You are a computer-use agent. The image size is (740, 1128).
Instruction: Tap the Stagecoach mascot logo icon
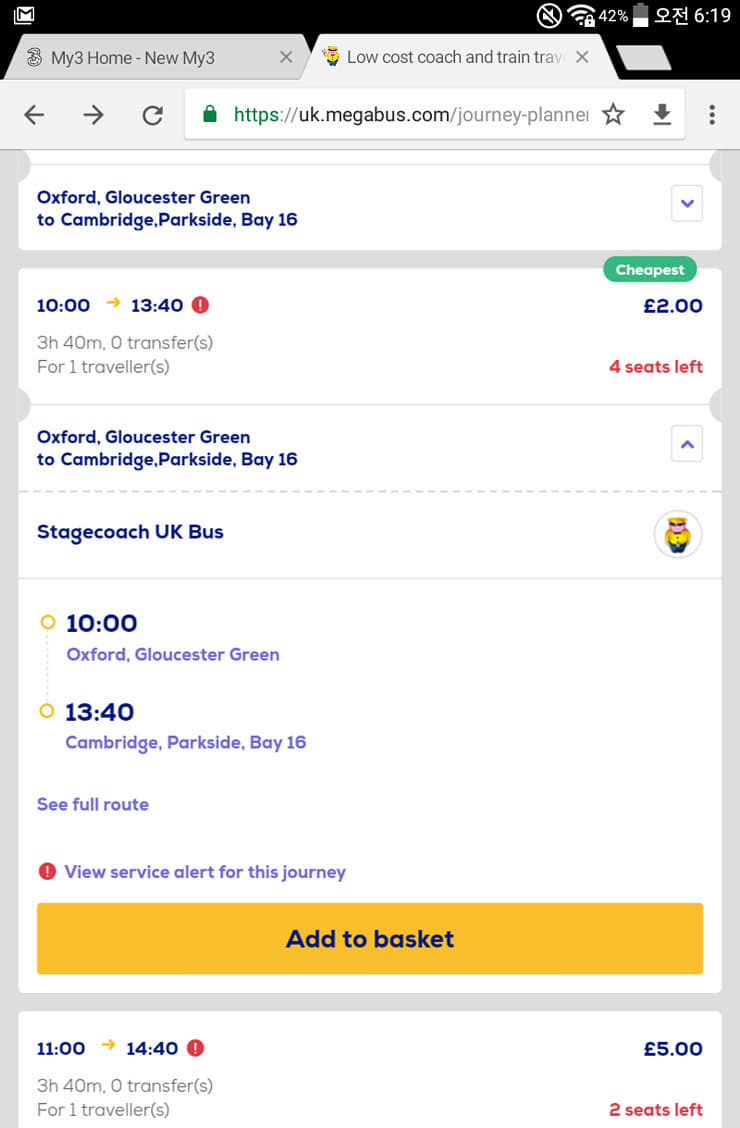tap(678, 534)
